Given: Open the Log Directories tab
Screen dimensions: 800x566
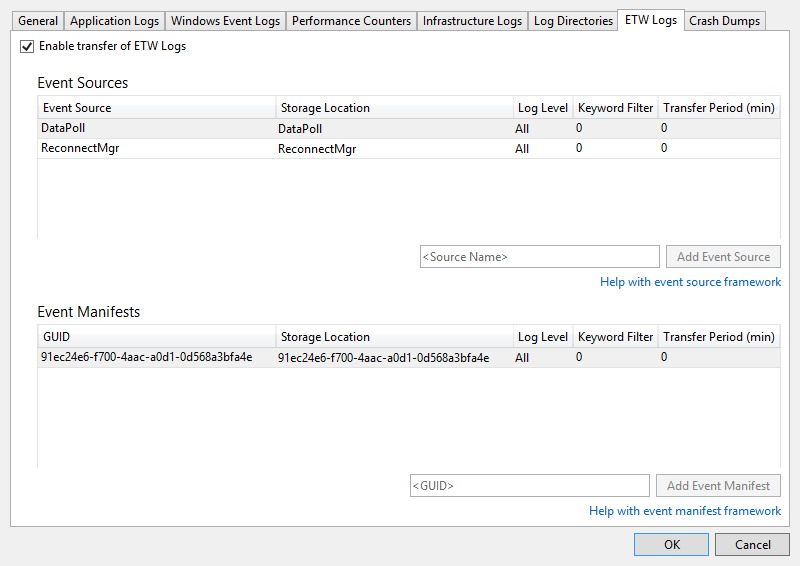Looking at the screenshot, I should [573, 21].
